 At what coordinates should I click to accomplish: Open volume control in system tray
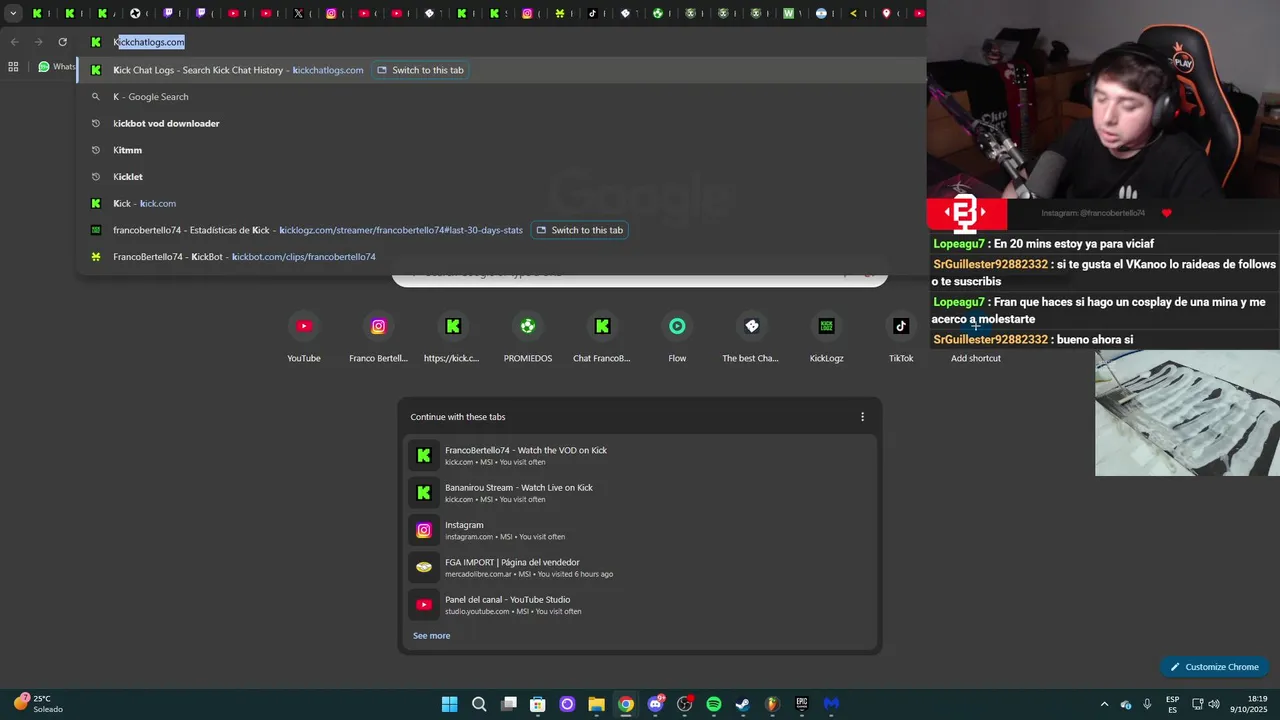coord(1214,704)
